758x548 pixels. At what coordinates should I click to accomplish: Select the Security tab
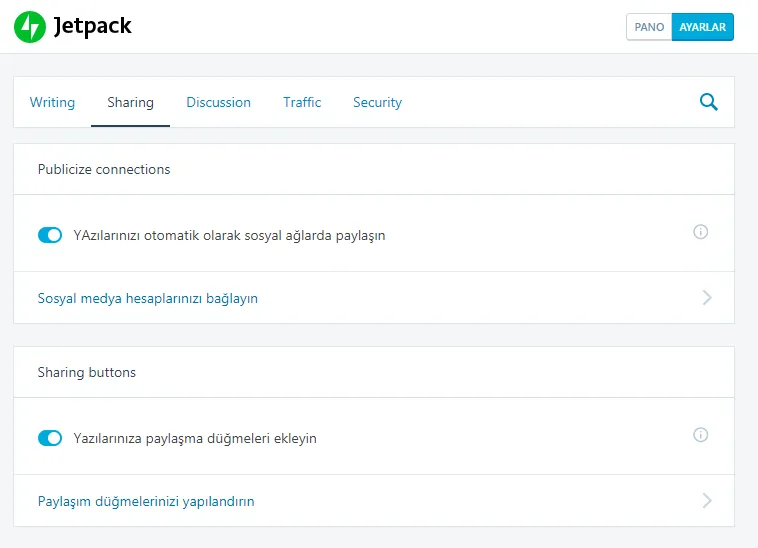[x=378, y=102]
